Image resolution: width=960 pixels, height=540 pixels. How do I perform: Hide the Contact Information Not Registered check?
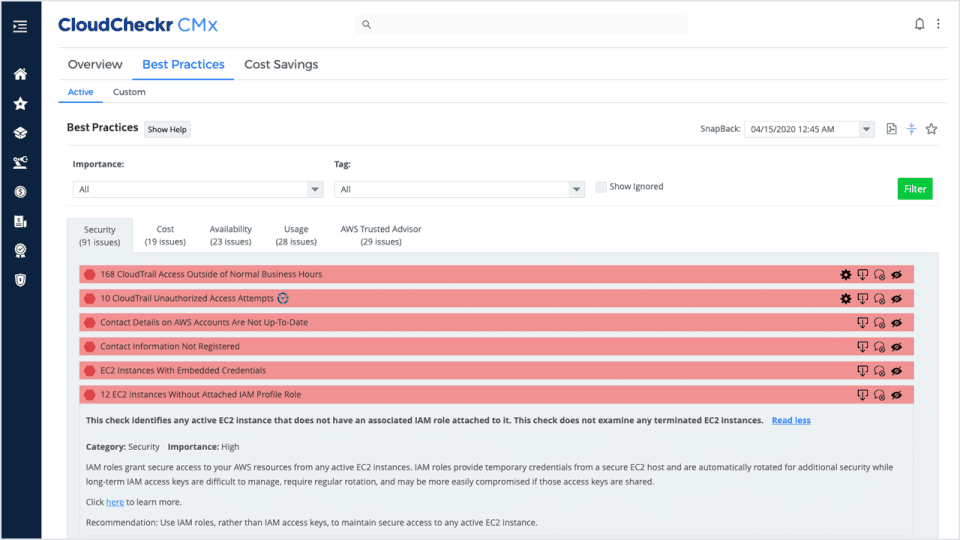point(896,347)
